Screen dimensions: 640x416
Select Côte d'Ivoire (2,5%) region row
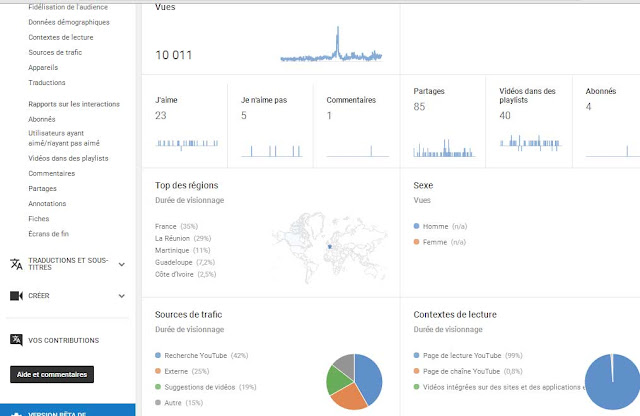[x=185, y=274]
